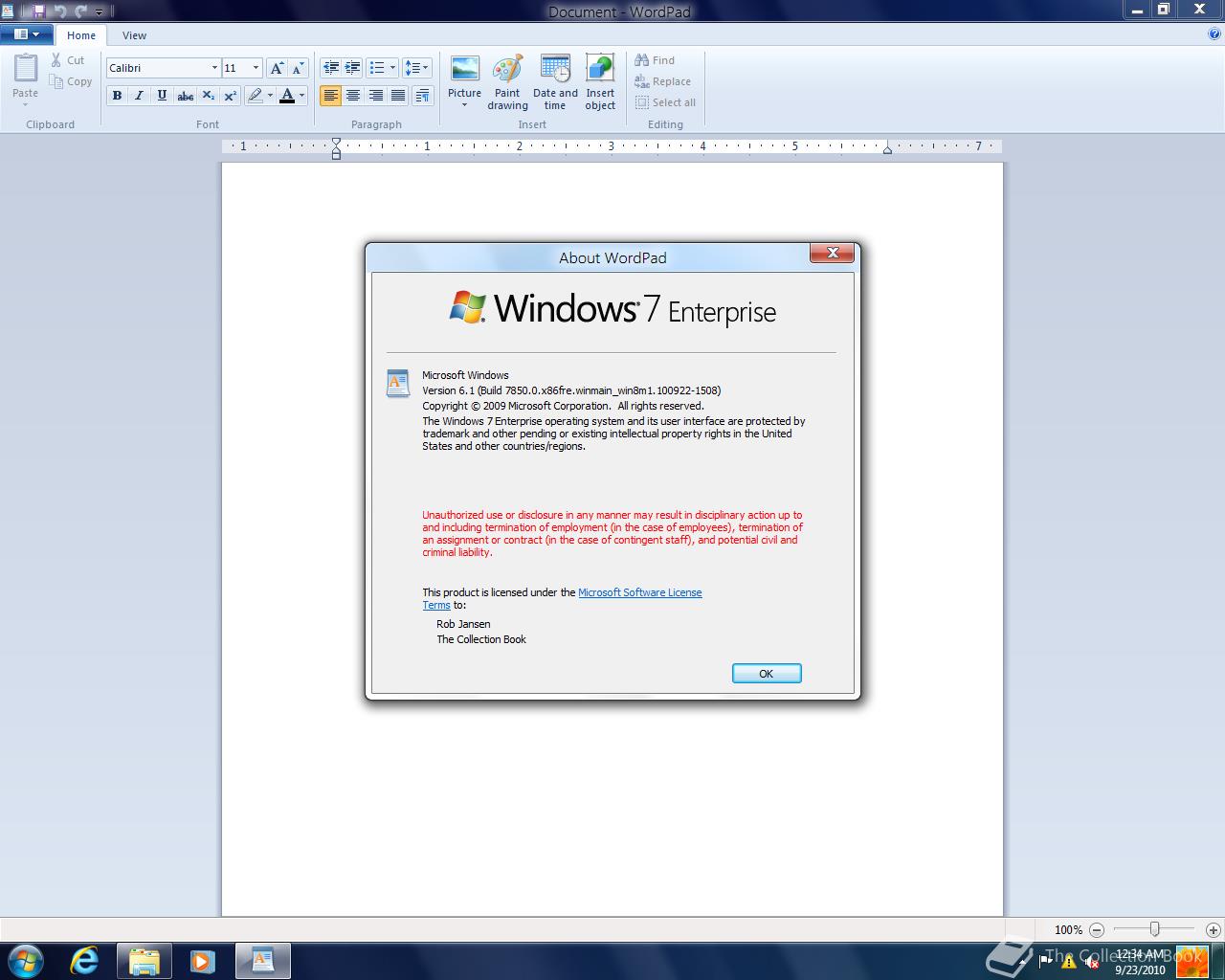Click the zoom out minus button
Screen dimensions: 1225x980
1097,929
